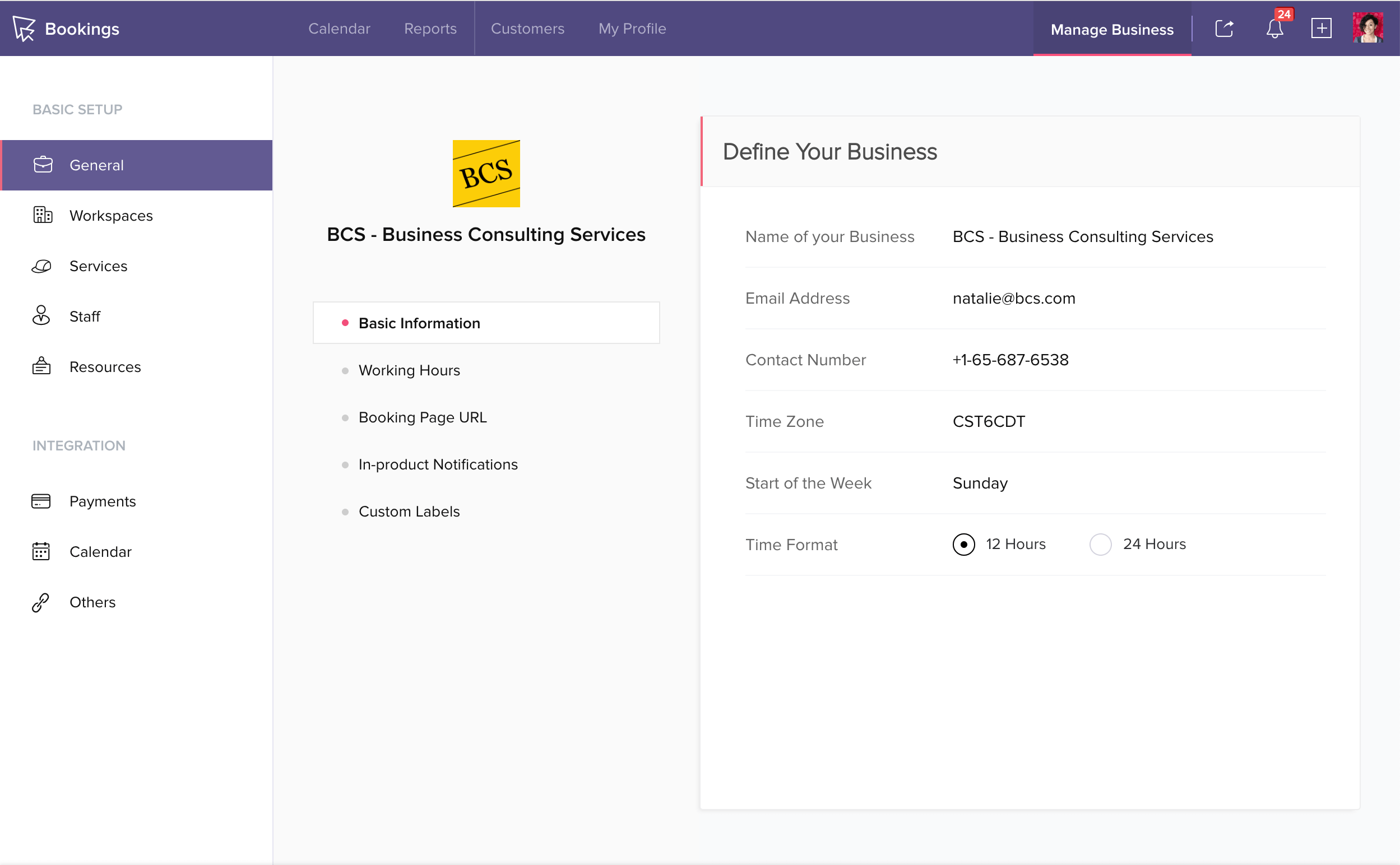The height and width of the screenshot is (865, 1400).
Task: Click the Bookings logo icon
Action: coord(24,28)
